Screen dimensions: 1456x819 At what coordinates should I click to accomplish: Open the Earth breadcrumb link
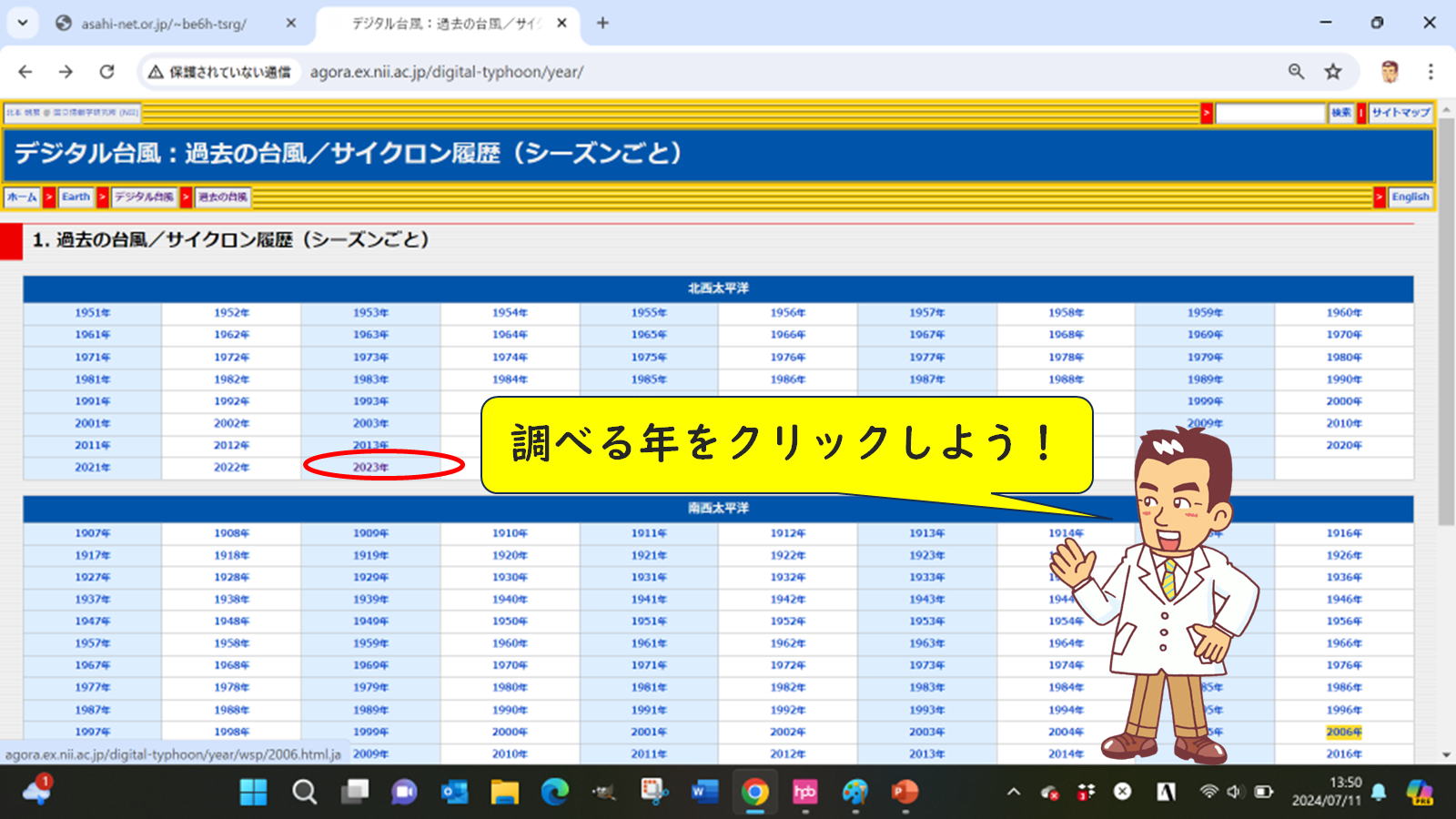(x=76, y=197)
